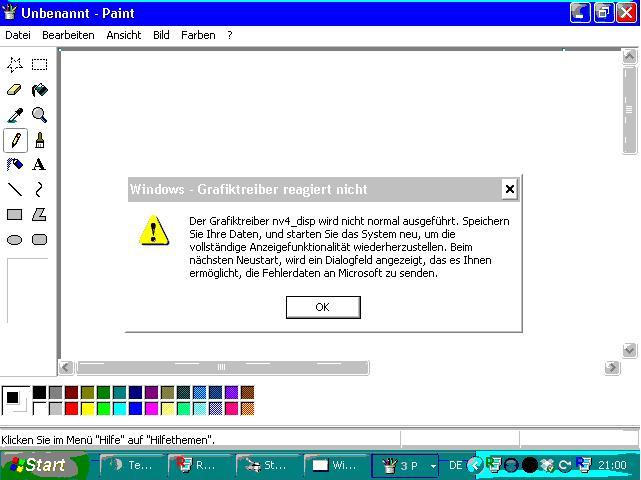
Task: Open the Farben menu
Action: coord(198,35)
